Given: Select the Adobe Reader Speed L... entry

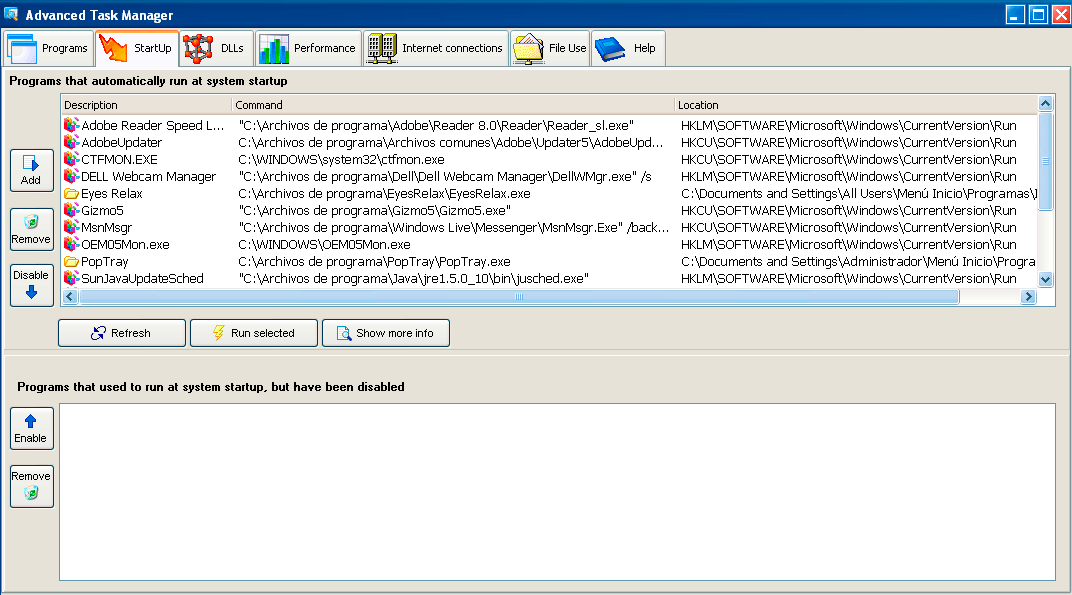Looking at the screenshot, I should (152, 125).
